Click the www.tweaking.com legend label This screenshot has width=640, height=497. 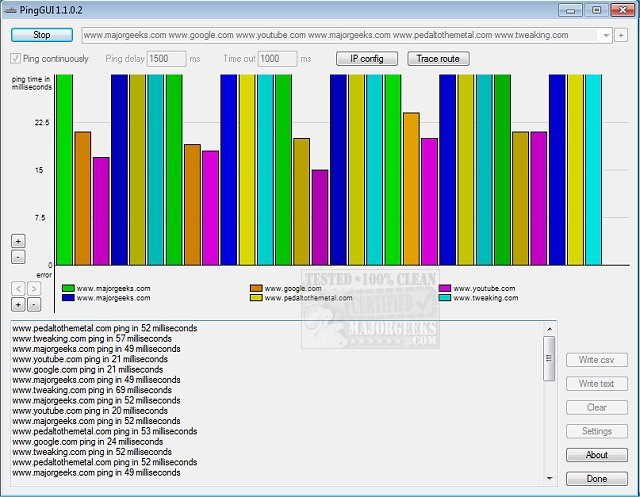click(x=486, y=298)
